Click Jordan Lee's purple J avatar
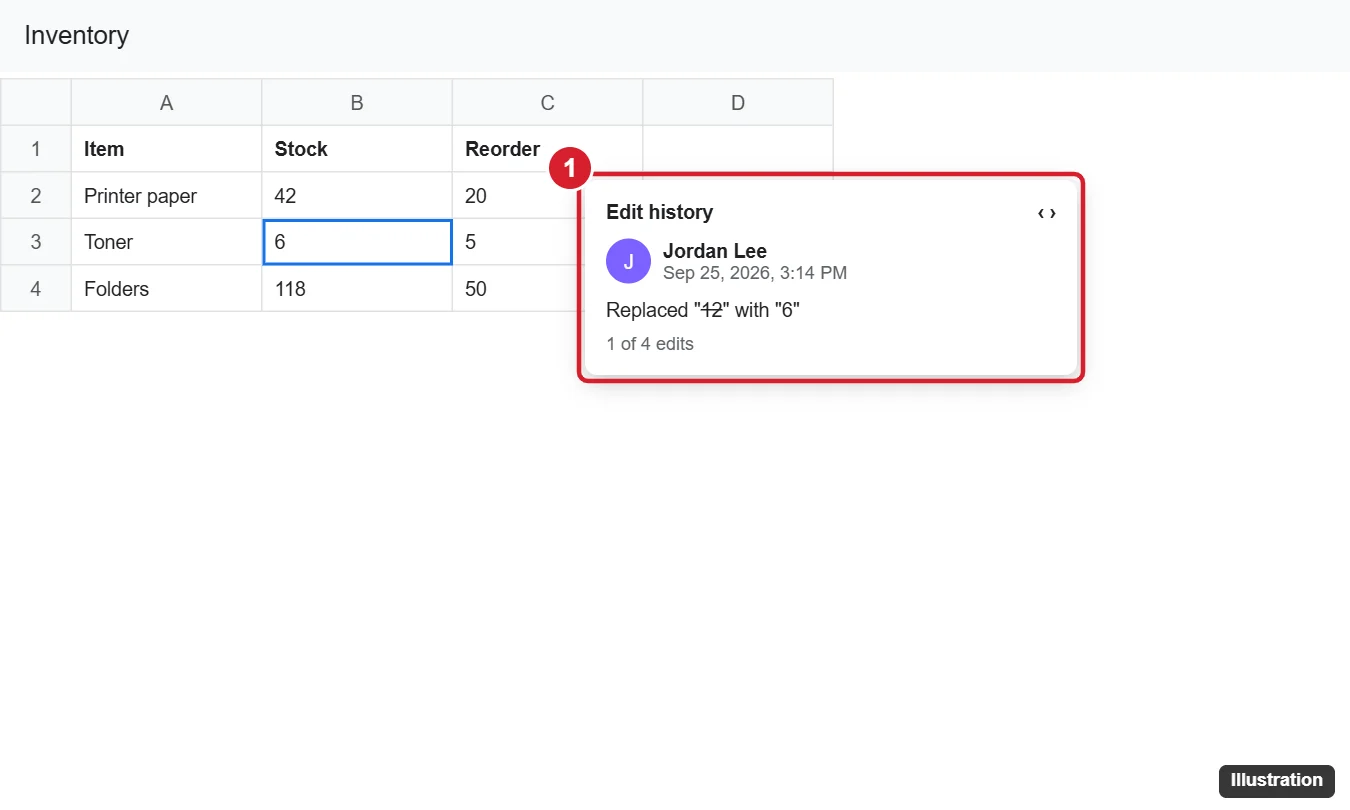Image resolution: width=1350 pixels, height=810 pixels. point(628,262)
